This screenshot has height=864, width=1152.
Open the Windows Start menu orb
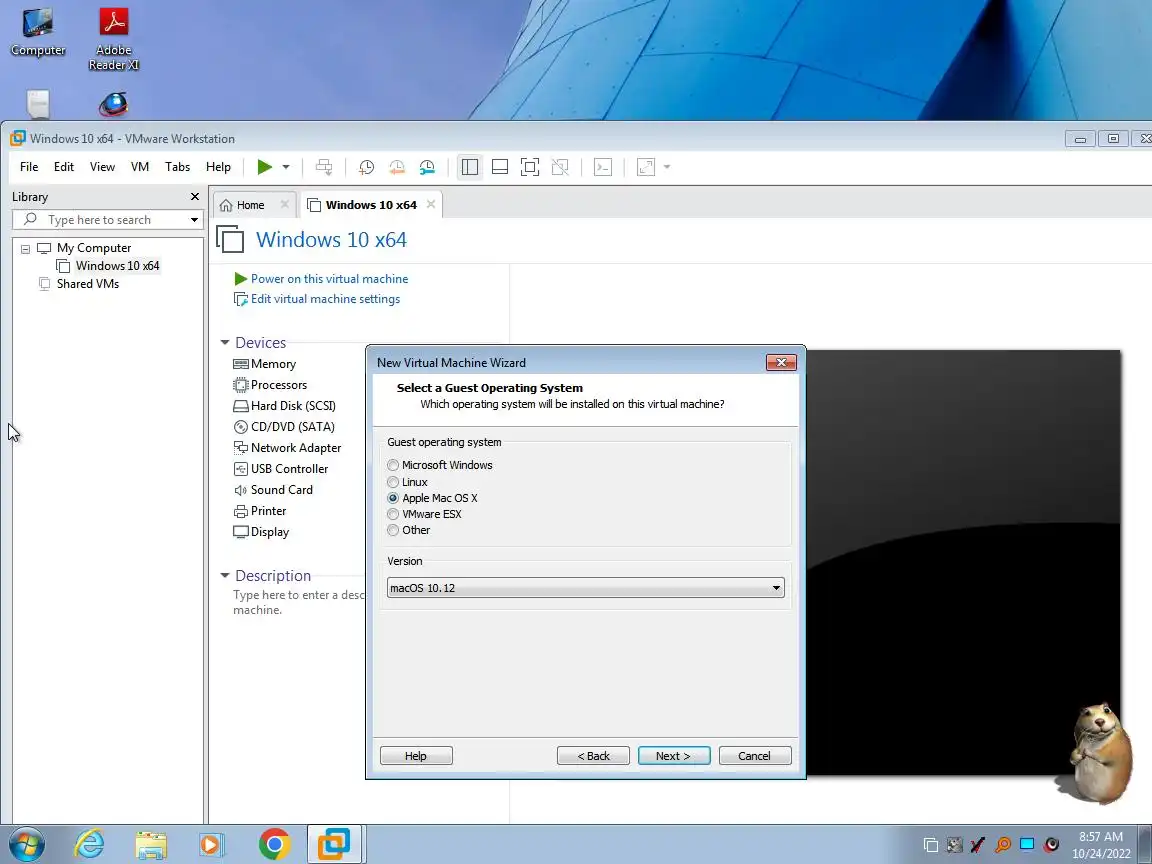[x=26, y=845]
